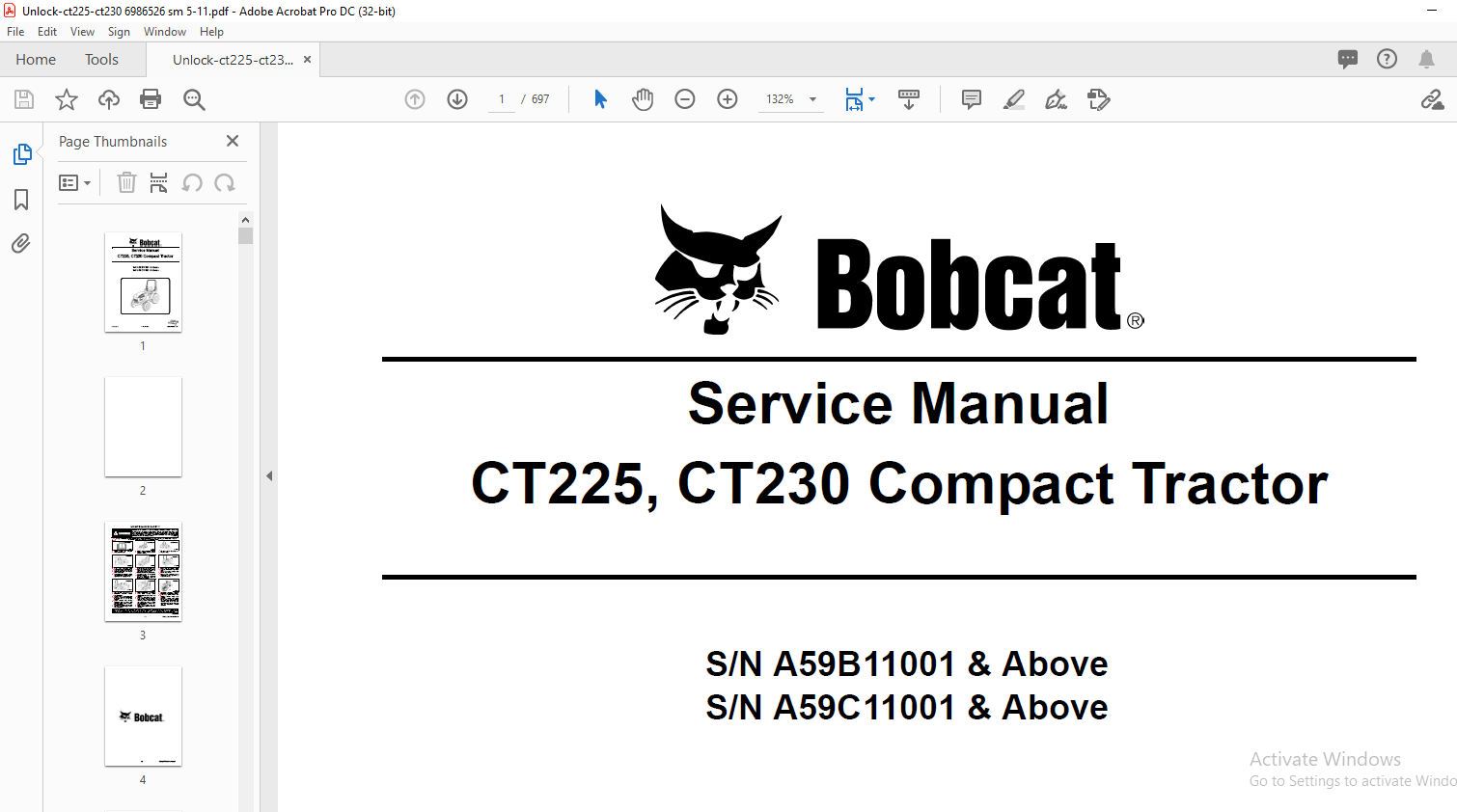Click the total pages 697 text

(x=540, y=99)
